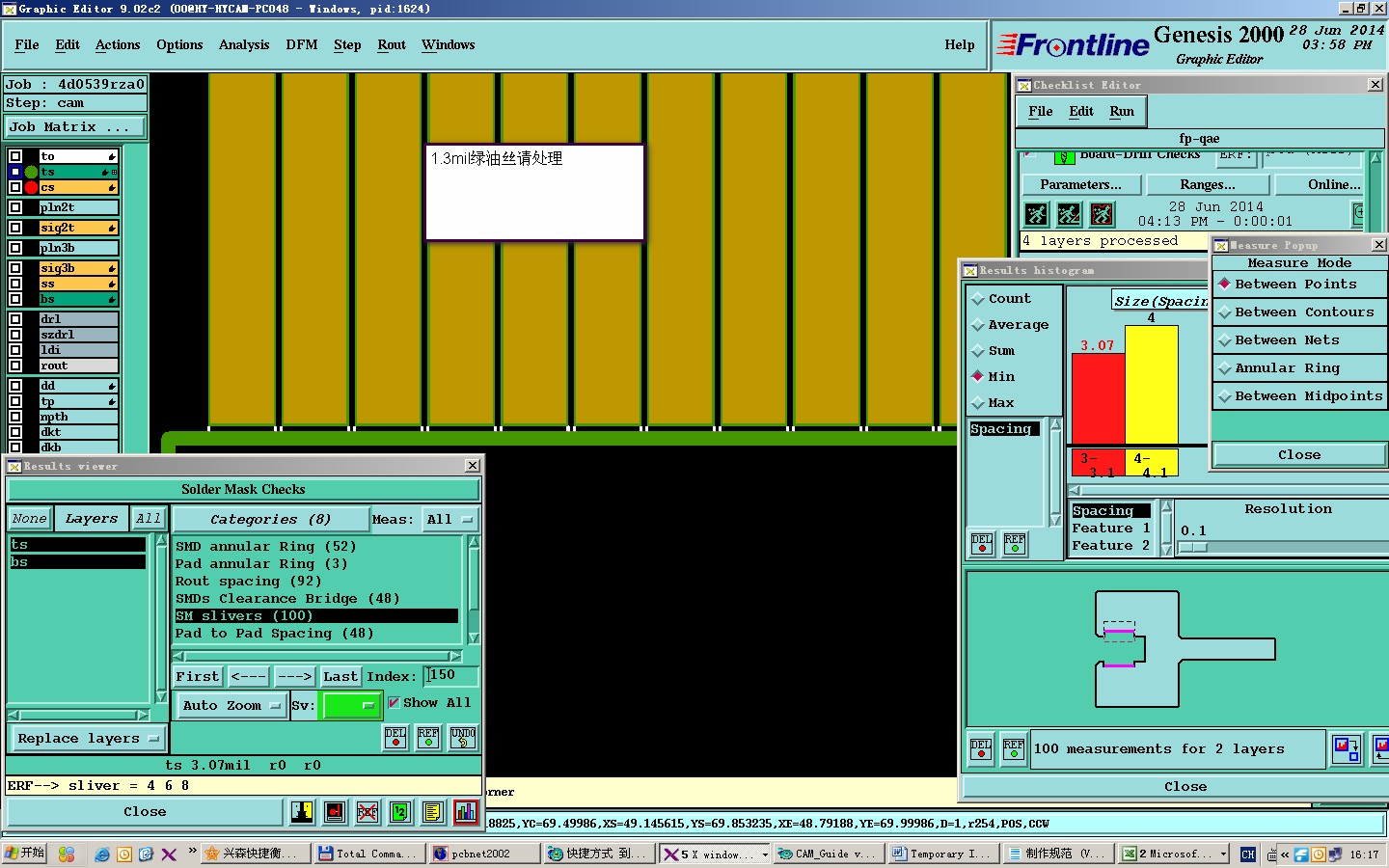Click the Parameters... button

tap(1080, 185)
